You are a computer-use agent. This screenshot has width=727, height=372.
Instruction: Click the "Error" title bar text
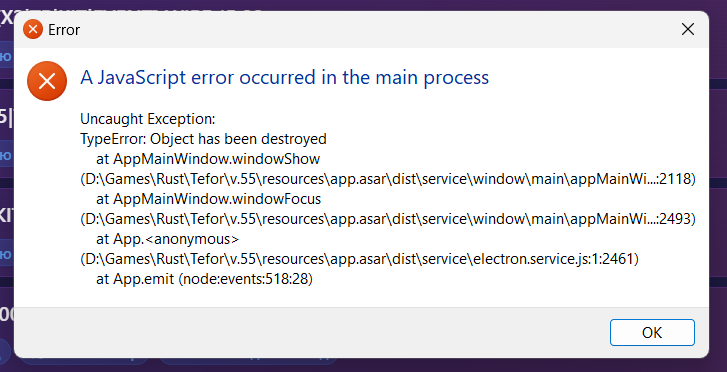pyautogui.click(x=64, y=30)
